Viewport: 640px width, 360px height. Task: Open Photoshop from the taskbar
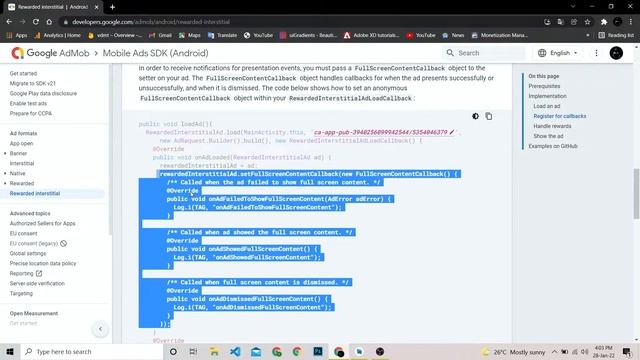click(318, 351)
